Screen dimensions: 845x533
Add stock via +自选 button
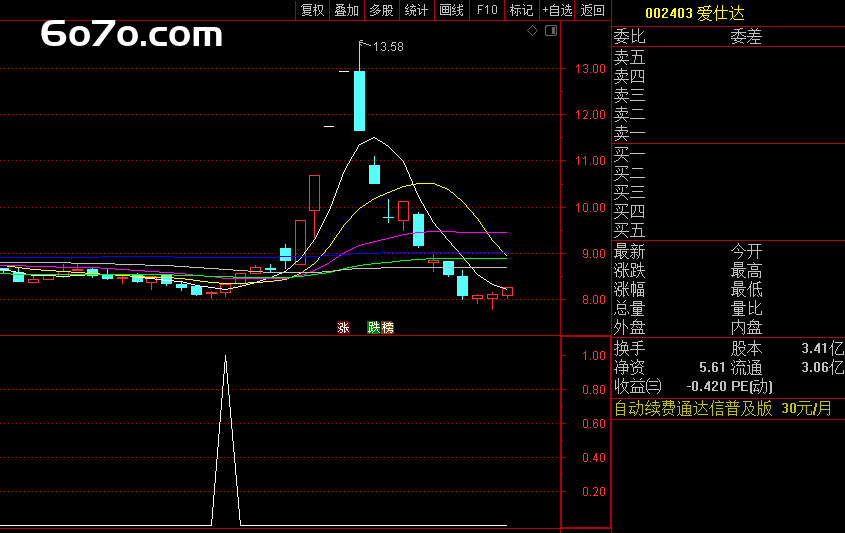click(x=557, y=10)
